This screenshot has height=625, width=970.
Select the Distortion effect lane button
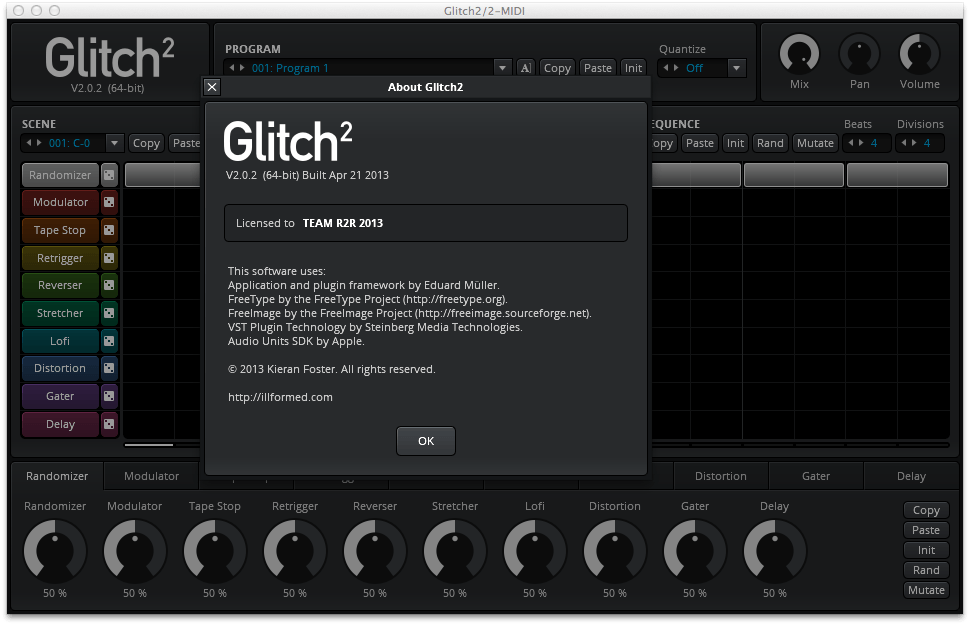pos(60,368)
